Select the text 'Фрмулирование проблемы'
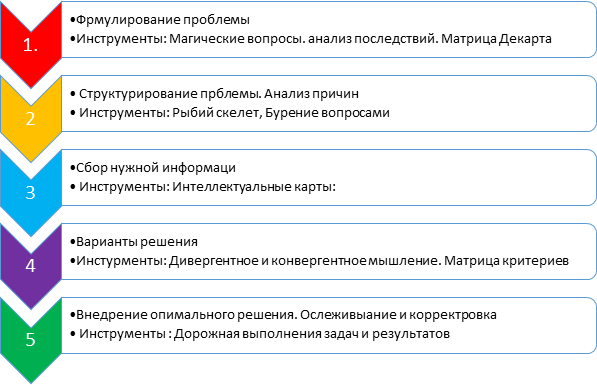The height and width of the screenshot is (385, 597). 163,20
